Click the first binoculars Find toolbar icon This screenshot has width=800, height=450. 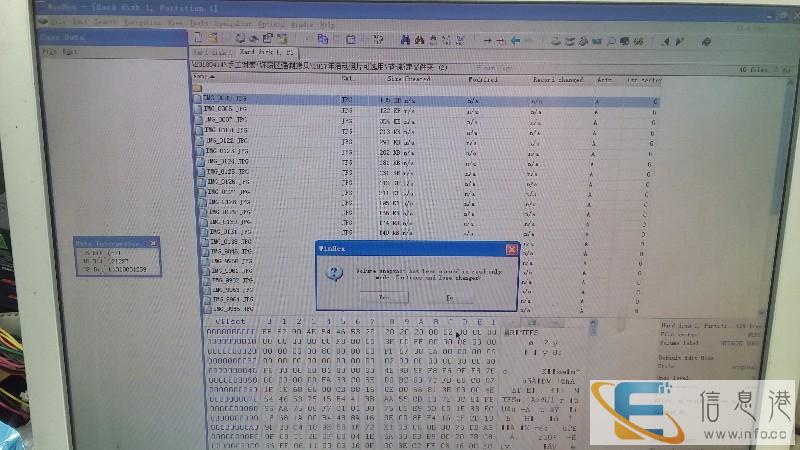[406, 40]
